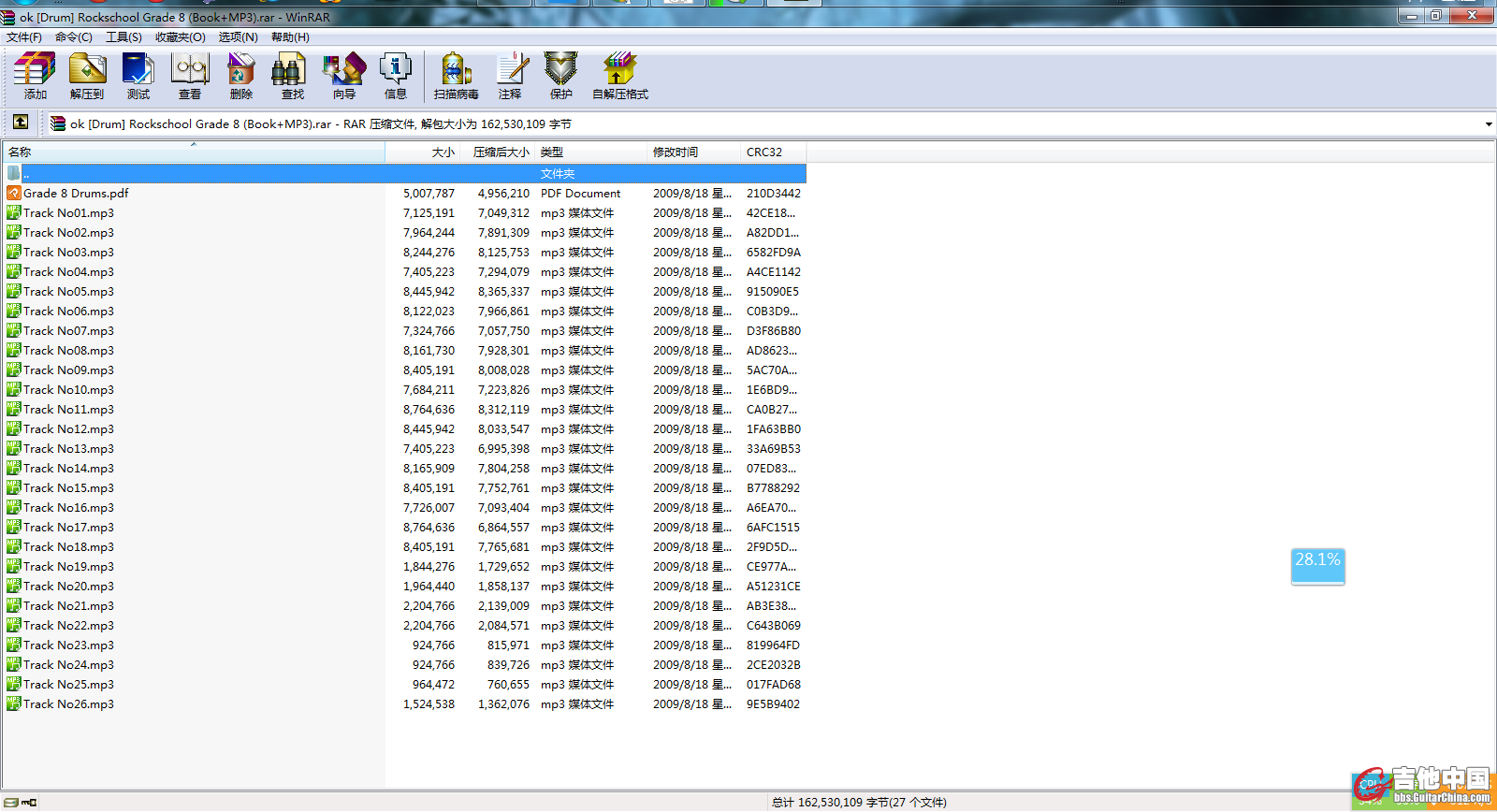Viewport: 1497px width, 812px height.
Task: Click the Test (测试) archive icon
Action: [138, 76]
